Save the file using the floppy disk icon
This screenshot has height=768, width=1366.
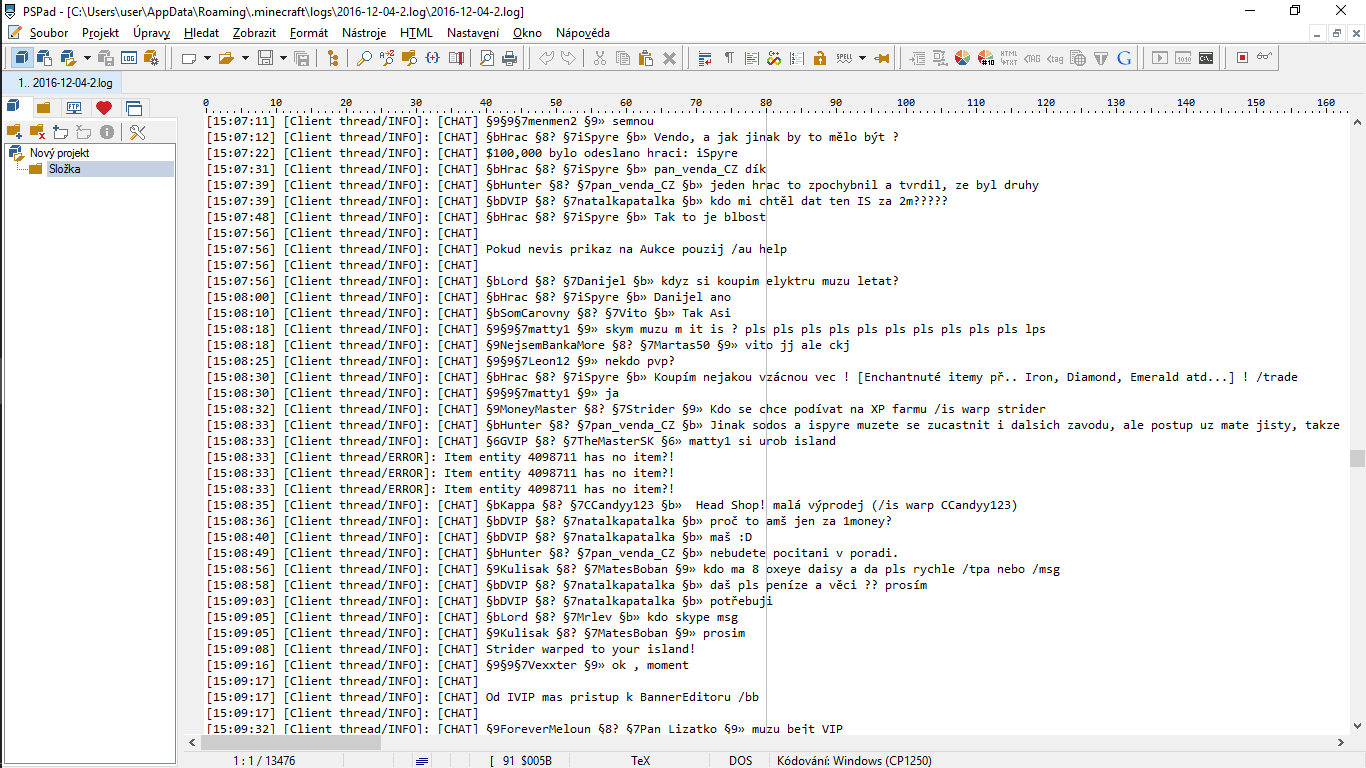264,58
